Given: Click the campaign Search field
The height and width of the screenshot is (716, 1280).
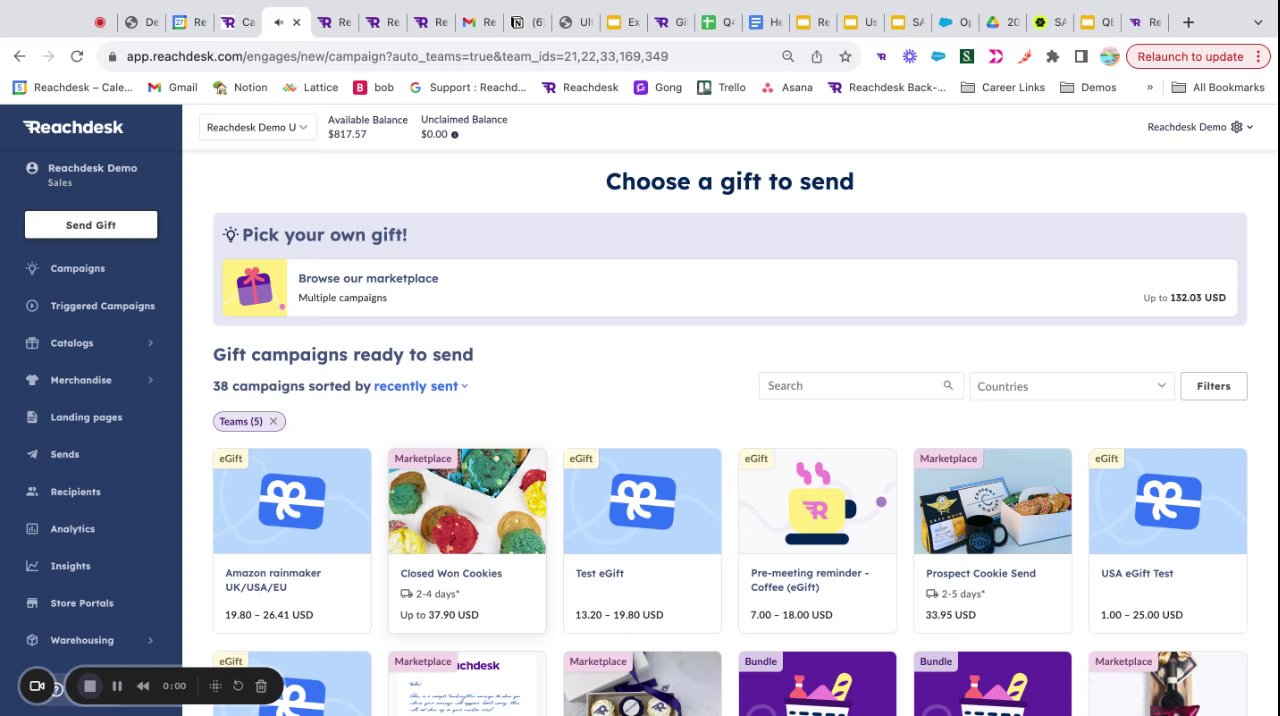Looking at the screenshot, I should tap(861, 386).
